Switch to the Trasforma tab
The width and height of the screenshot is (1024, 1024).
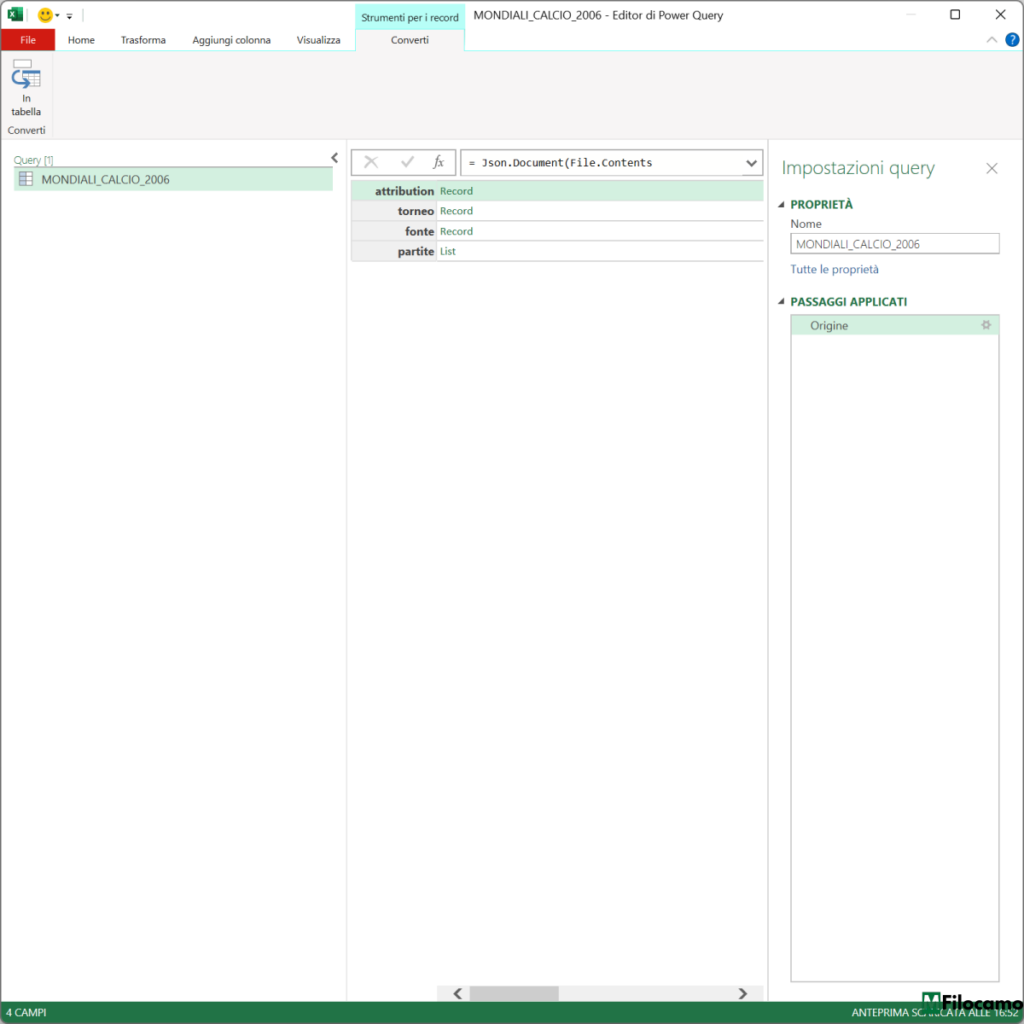pos(143,40)
